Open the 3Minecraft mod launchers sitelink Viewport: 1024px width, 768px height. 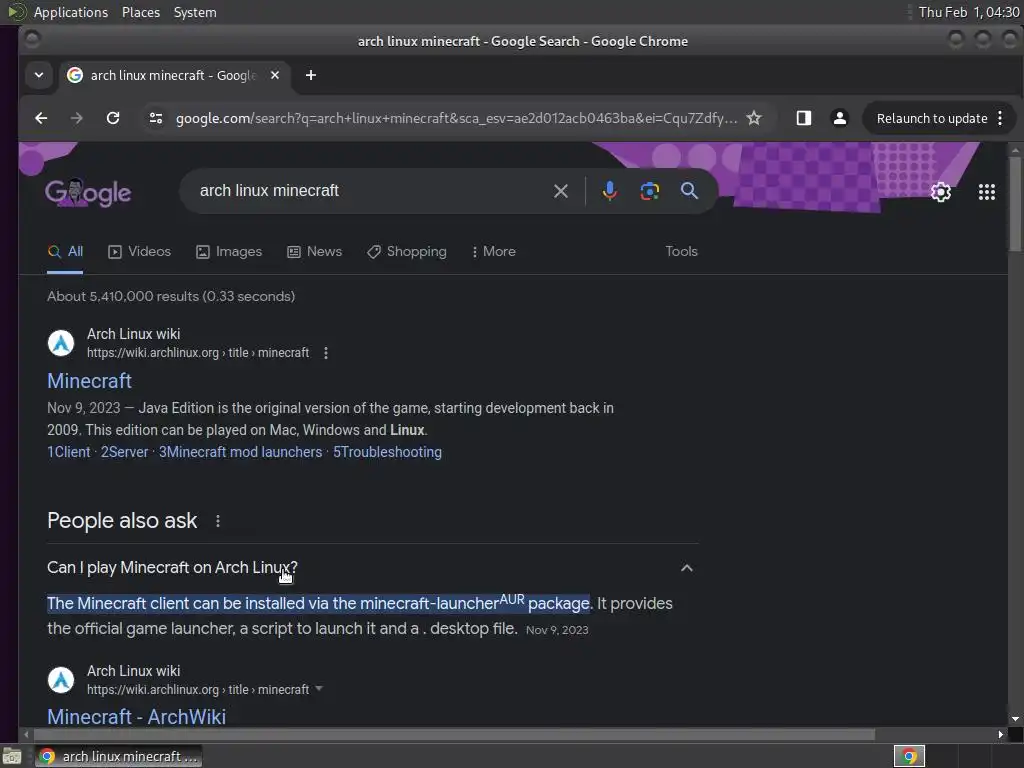coord(240,452)
